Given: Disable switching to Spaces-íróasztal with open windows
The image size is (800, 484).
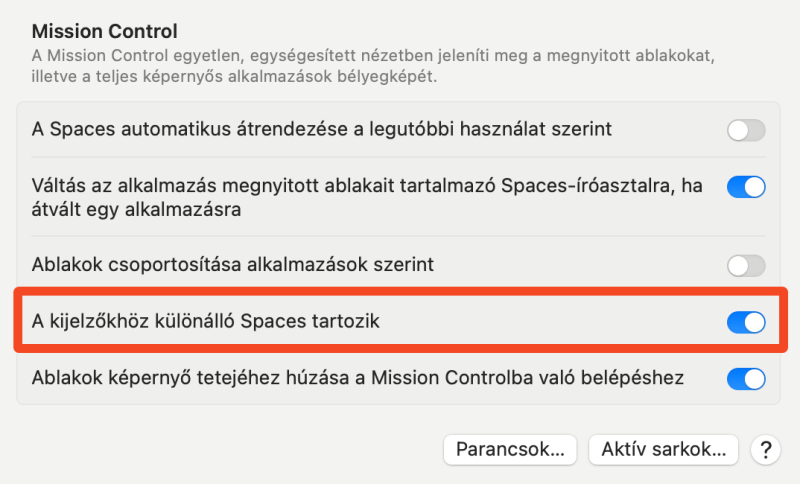Looking at the screenshot, I should (746, 187).
